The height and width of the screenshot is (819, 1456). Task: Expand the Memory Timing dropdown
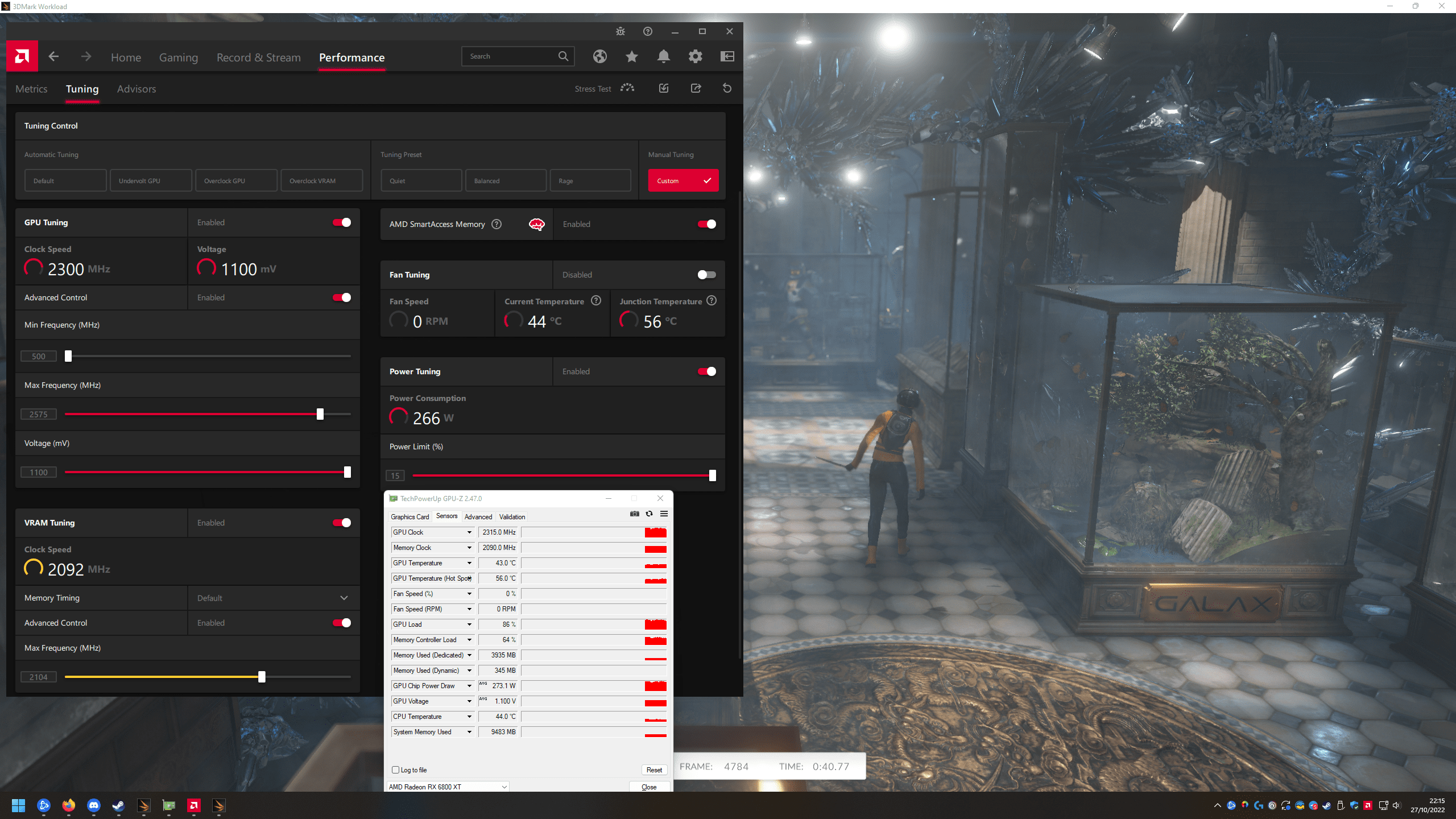[274, 598]
